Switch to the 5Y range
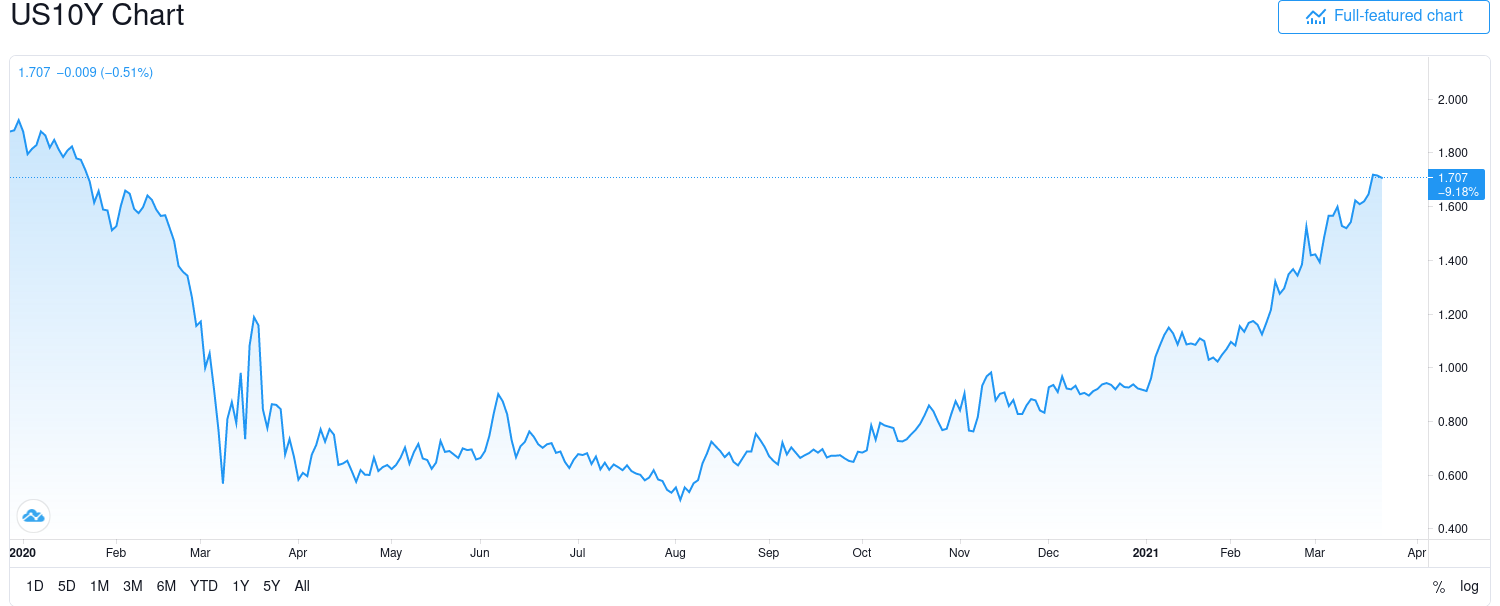The width and height of the screenshot is (1500, 606). pyautogui.click(x=272, y=586)
